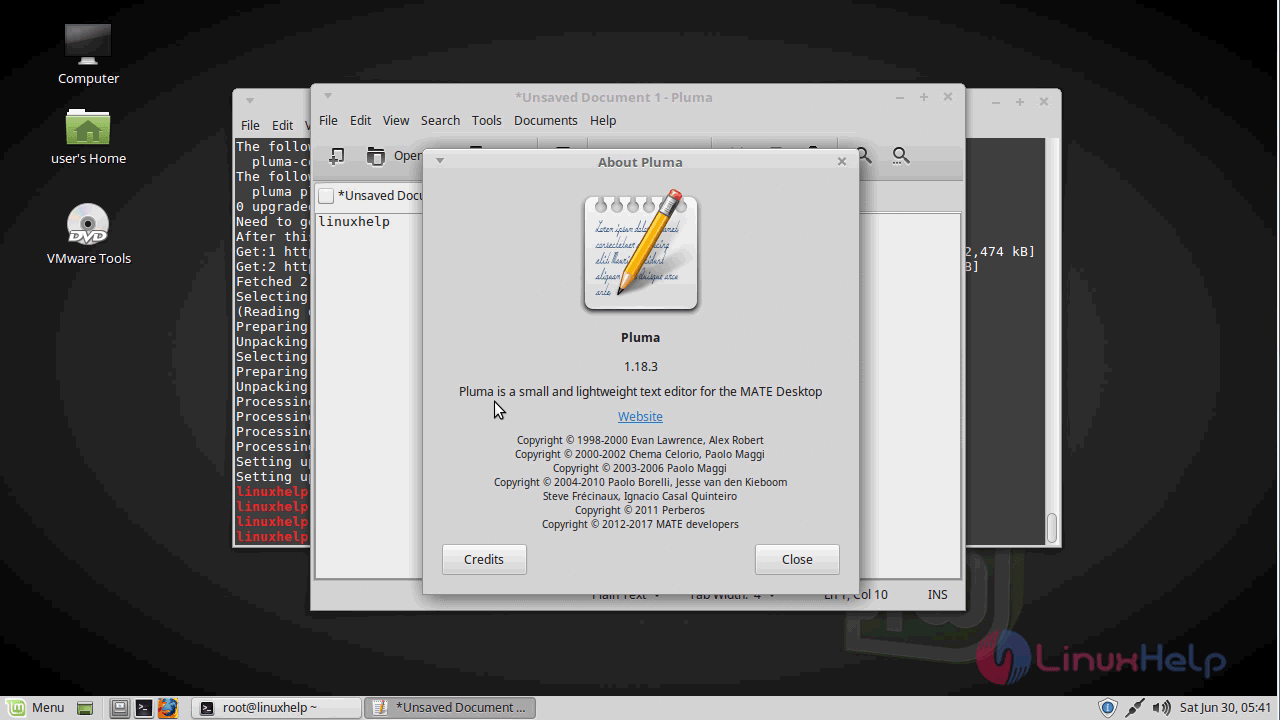
Task: Launch the file manager icon in panel
Action: point(119,708)
